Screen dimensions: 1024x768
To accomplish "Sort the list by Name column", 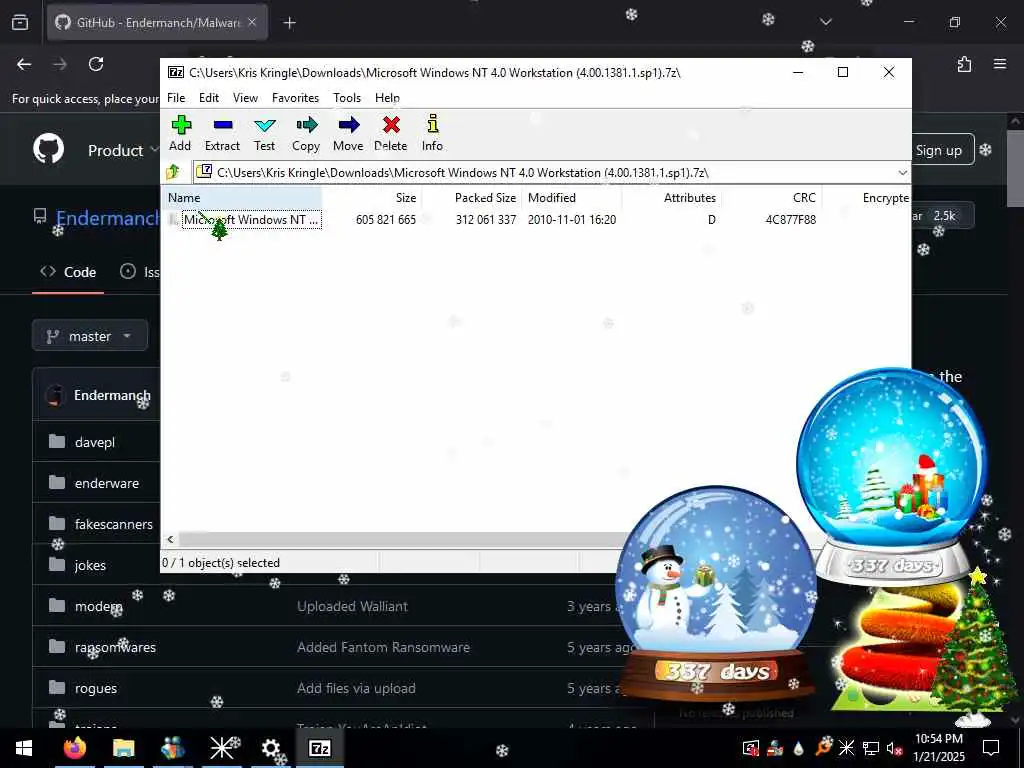I will tap(242, 198).
